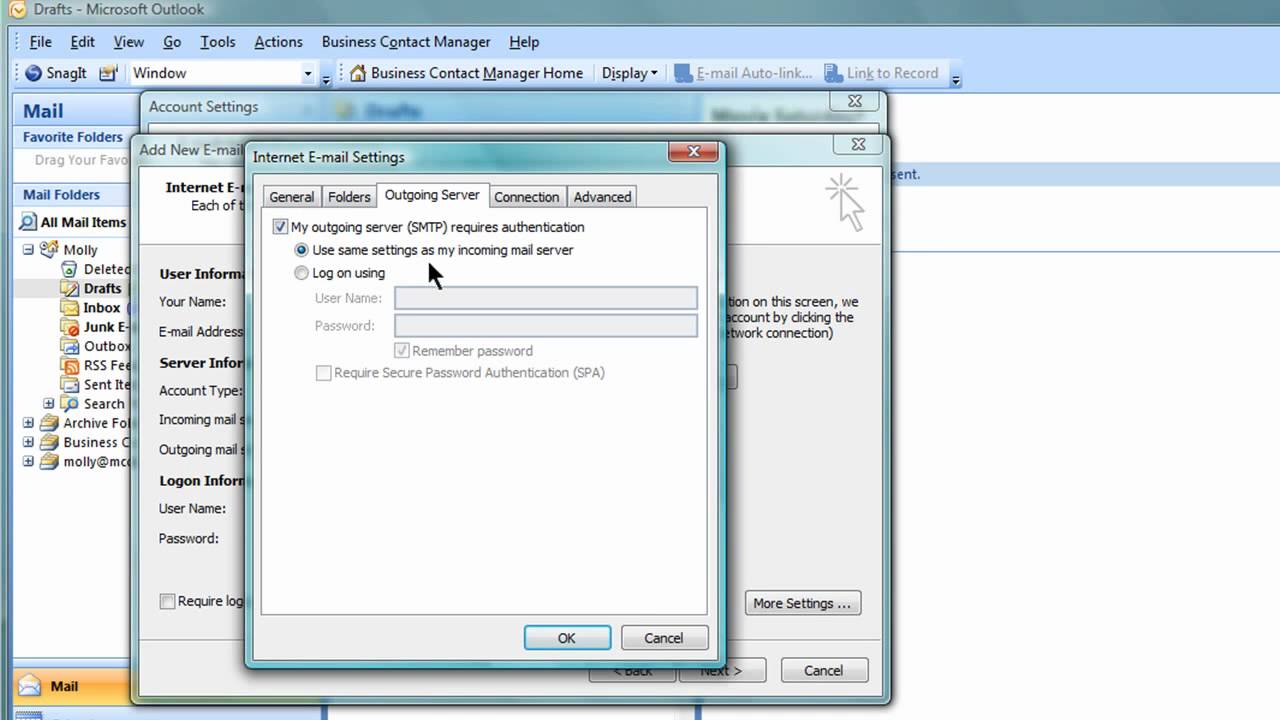
Task: Open the Actions menu
Action: pyautogui.click(x=278, y=42)
